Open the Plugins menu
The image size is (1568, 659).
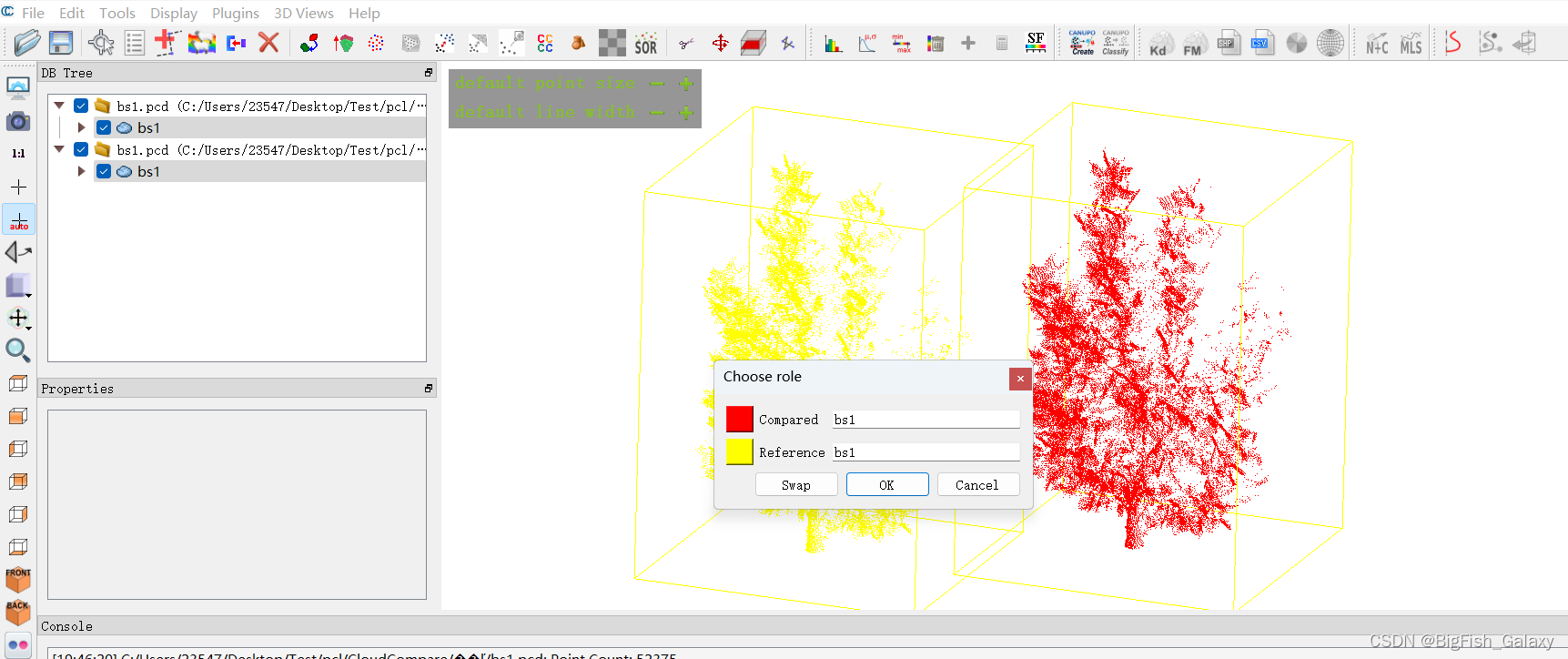tap(236, 13)
